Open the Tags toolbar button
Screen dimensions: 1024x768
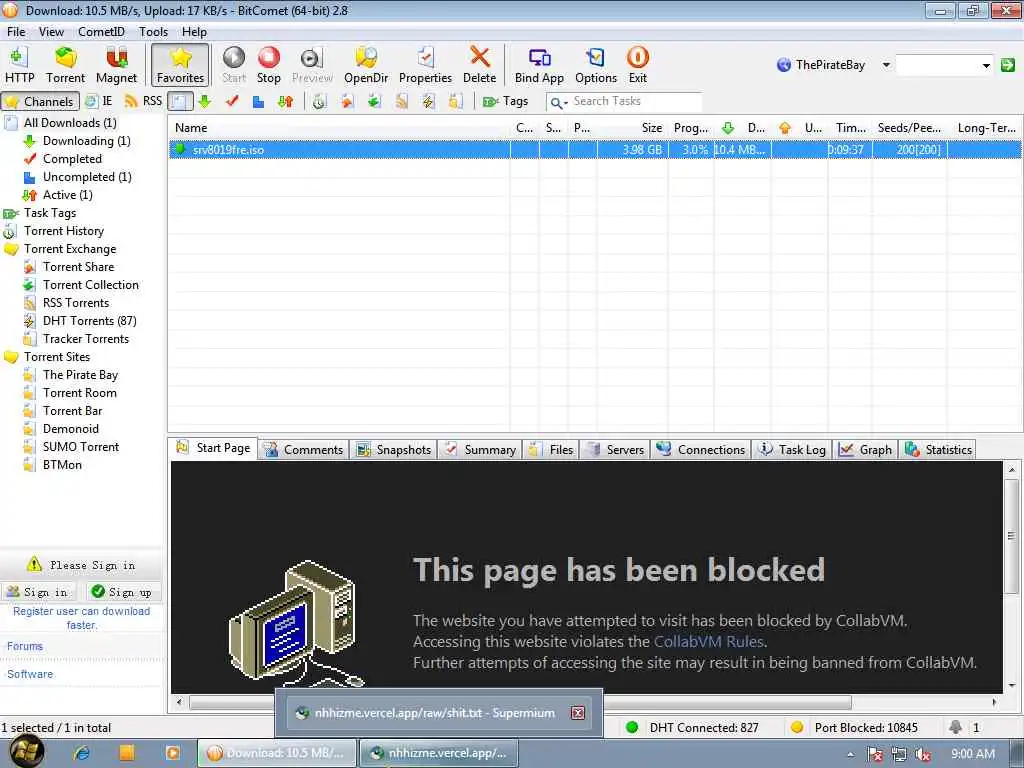coord(505,101)
